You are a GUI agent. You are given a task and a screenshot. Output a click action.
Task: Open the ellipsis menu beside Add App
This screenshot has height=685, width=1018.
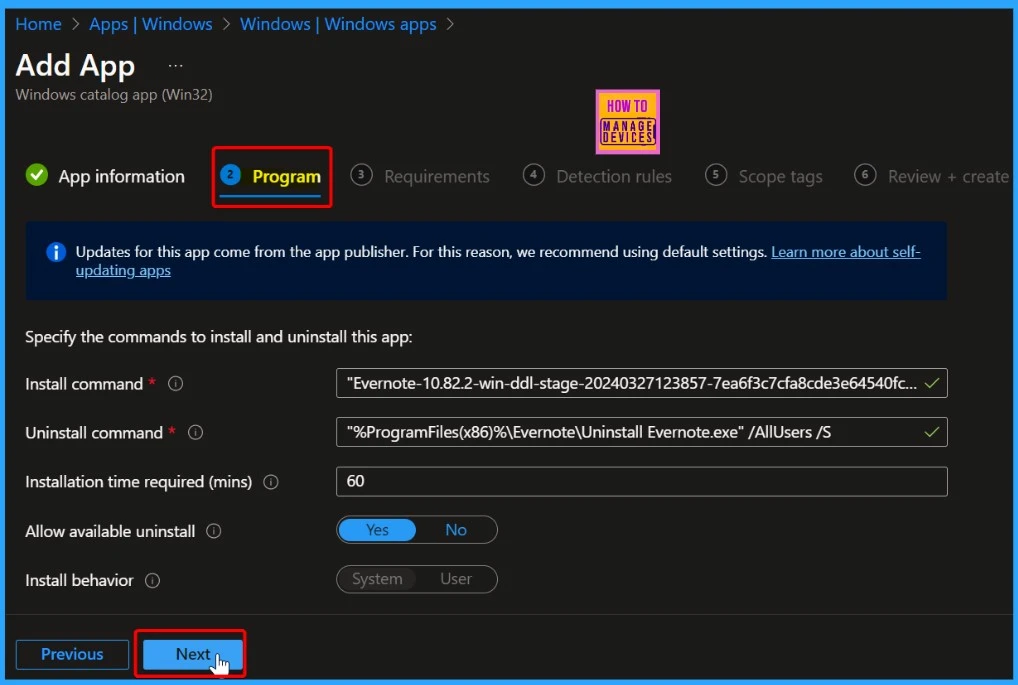[x=175, y=66]
